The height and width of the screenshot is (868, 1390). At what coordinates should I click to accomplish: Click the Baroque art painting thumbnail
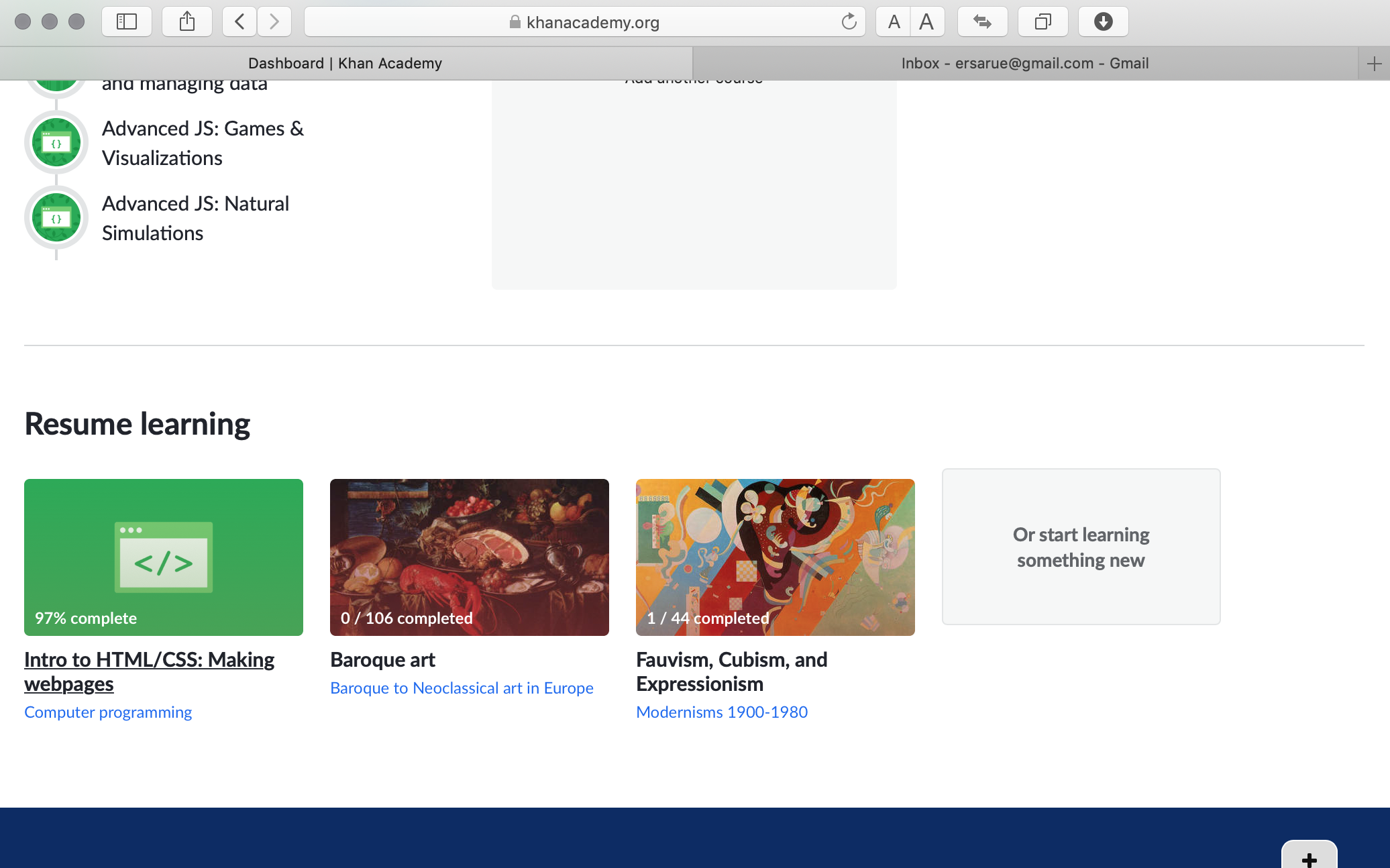tap(470, 557)
